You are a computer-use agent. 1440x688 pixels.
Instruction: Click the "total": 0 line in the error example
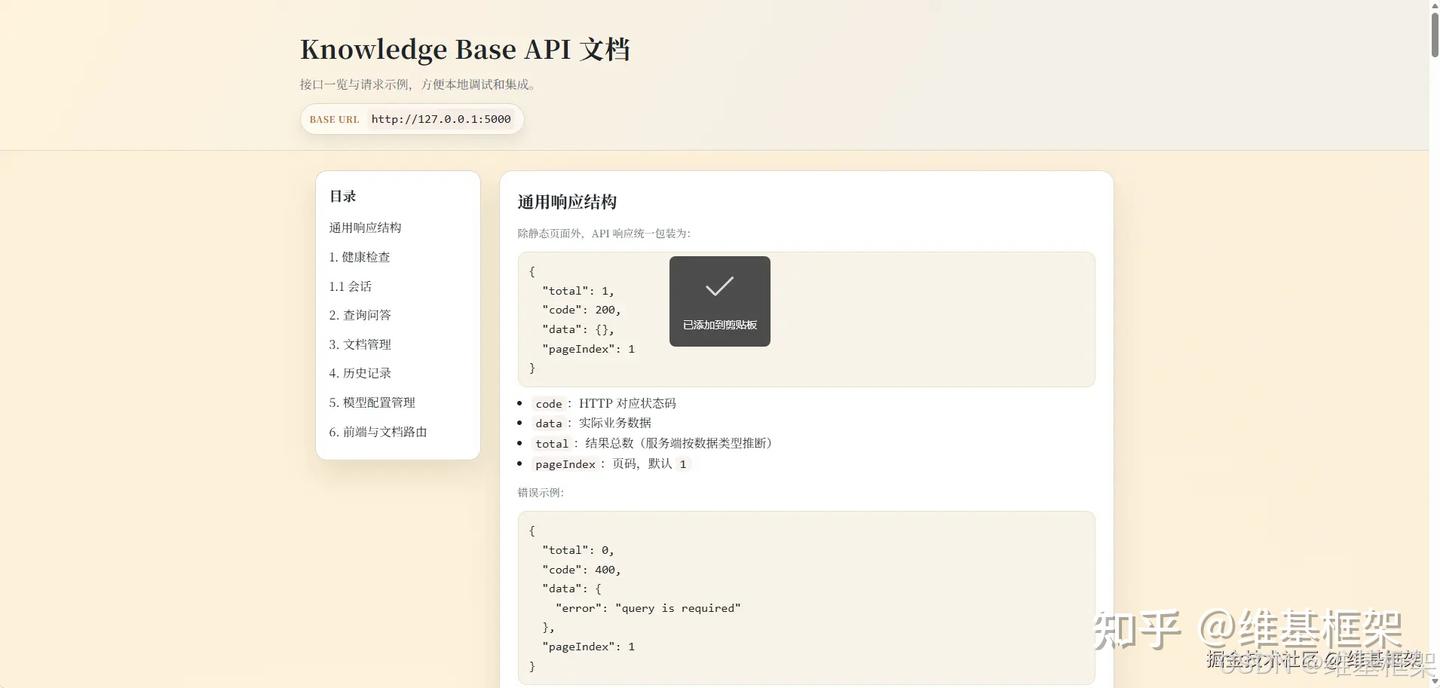pyautogui.click(x=578, y=550)
